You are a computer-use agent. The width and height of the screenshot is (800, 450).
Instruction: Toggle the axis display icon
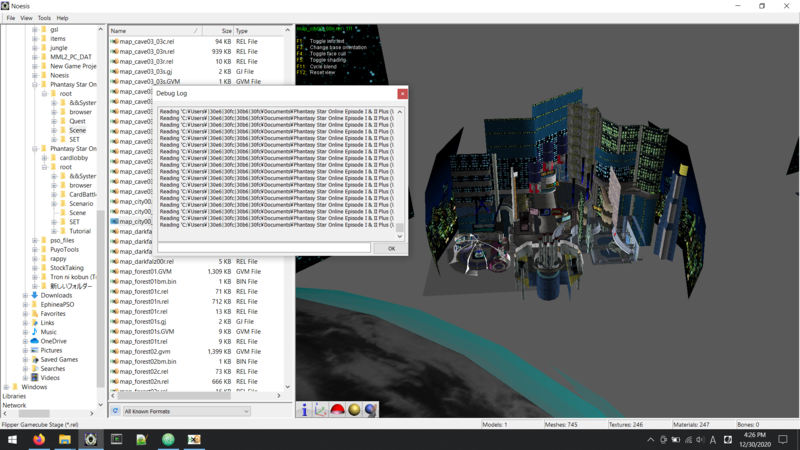click(320, 410)
